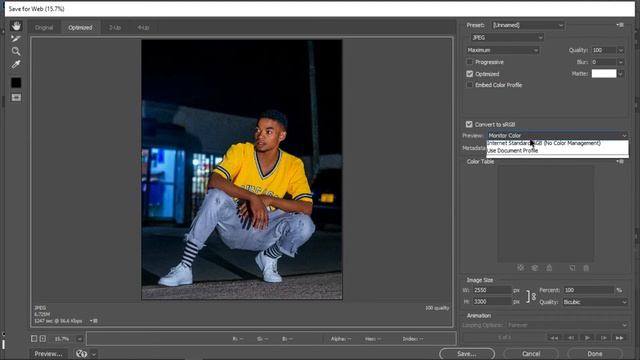The height and width of the screenshot is (360, 640).
Task: Click the Save... button
Action: click(467, 353)
